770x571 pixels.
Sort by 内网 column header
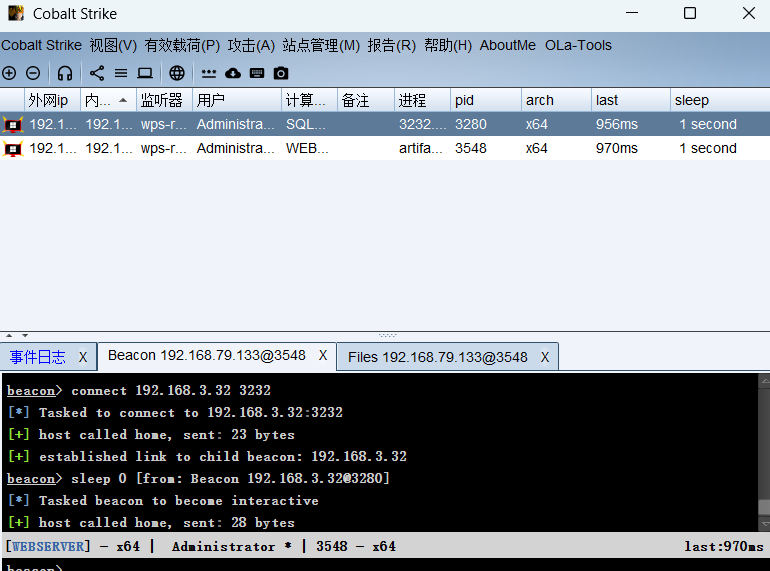click(x=109, y=100)
